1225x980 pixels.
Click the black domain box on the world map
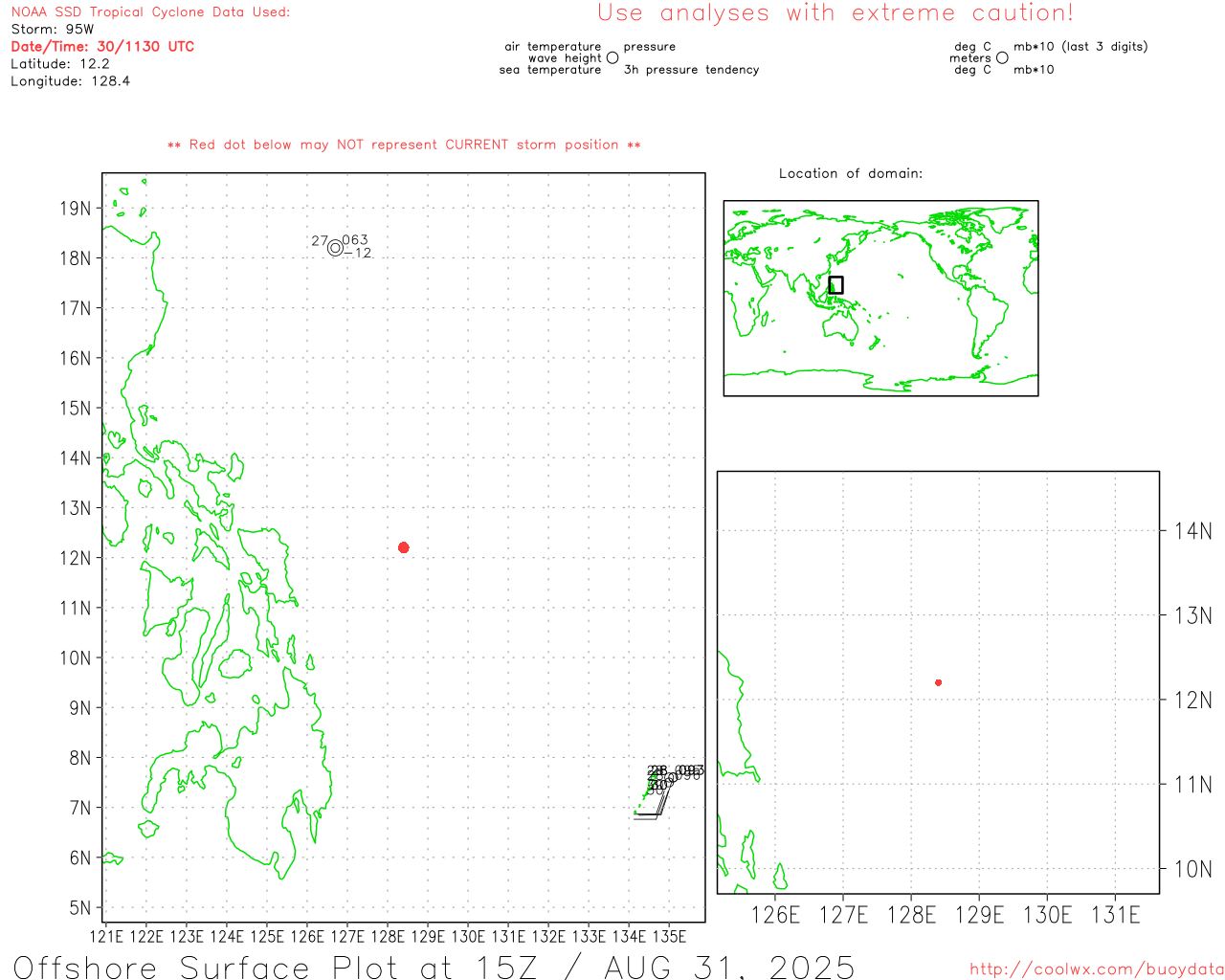click(x=835, y=285)
